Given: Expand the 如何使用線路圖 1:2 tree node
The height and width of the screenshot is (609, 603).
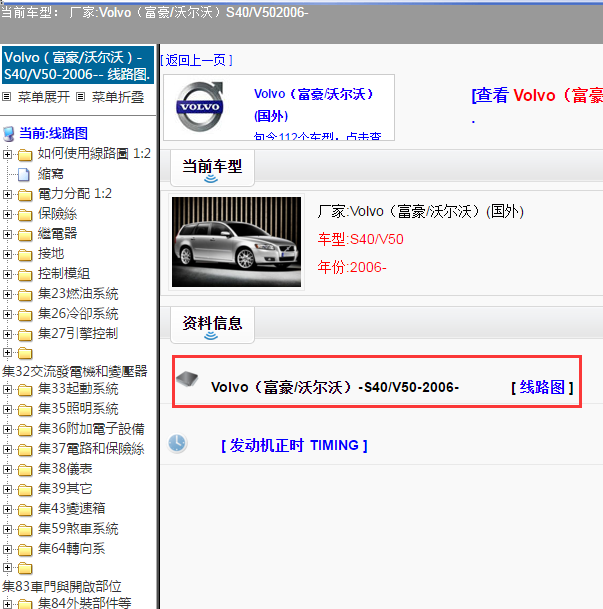Looking at the screenshot, I should (x=7, y=154).
